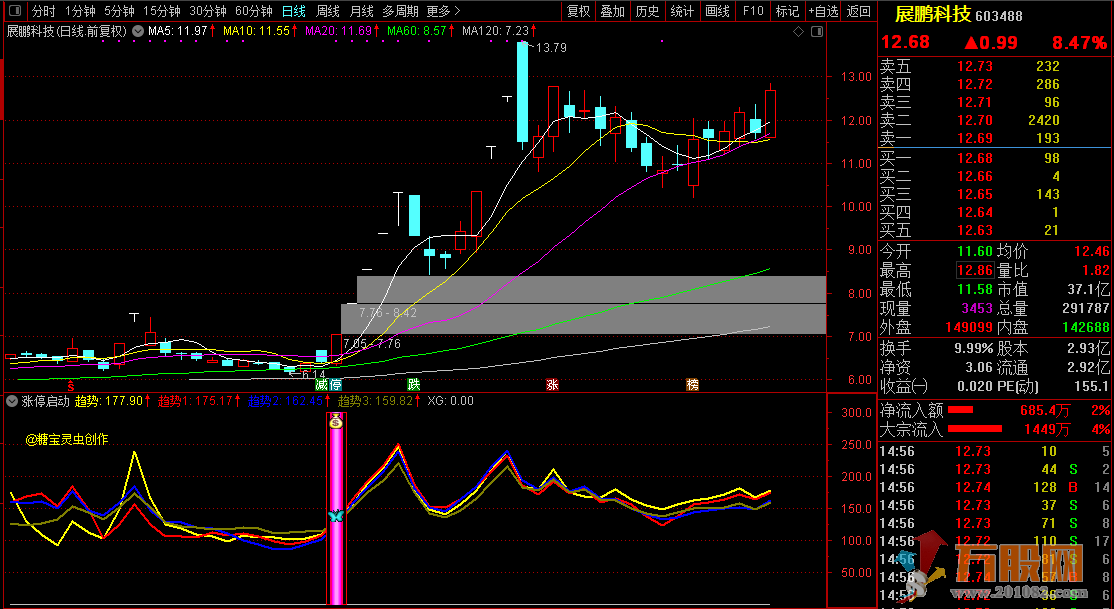
Task: Select the 买五 bid row at 12.63
Action: [x=995, y=230]
